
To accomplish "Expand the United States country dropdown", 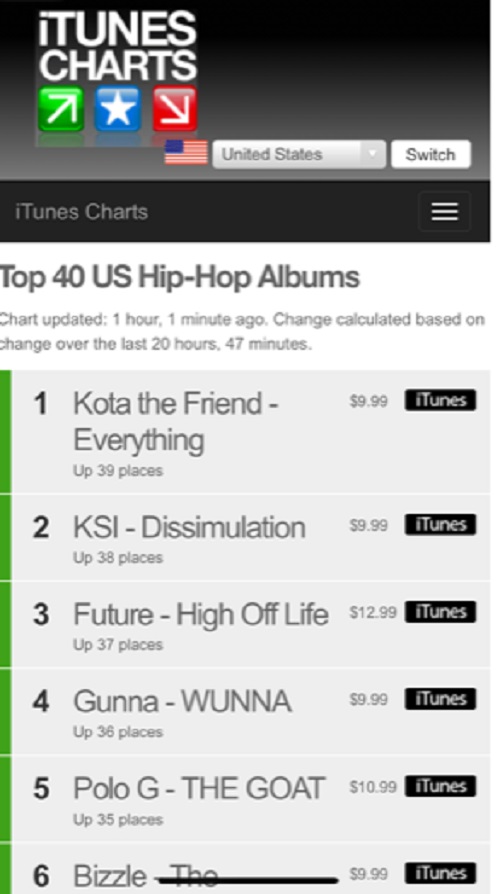I will (x=299, y=155).
